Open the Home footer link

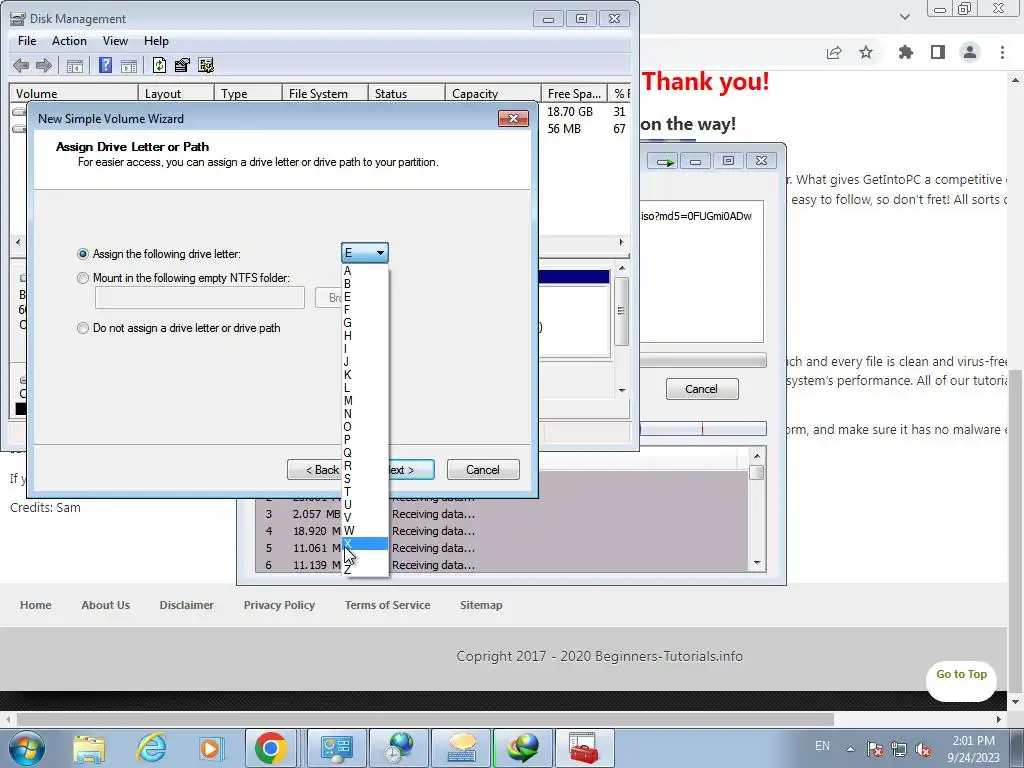[36, 605]
